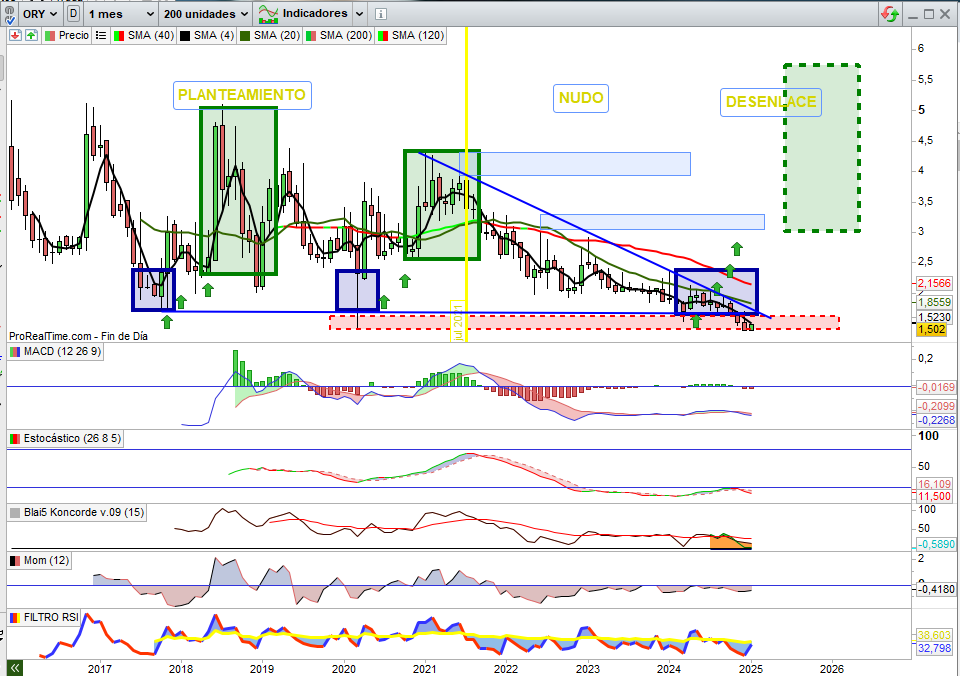
Task: Click the -0,0169 MACD value label
Action: [x=936, y=387]
